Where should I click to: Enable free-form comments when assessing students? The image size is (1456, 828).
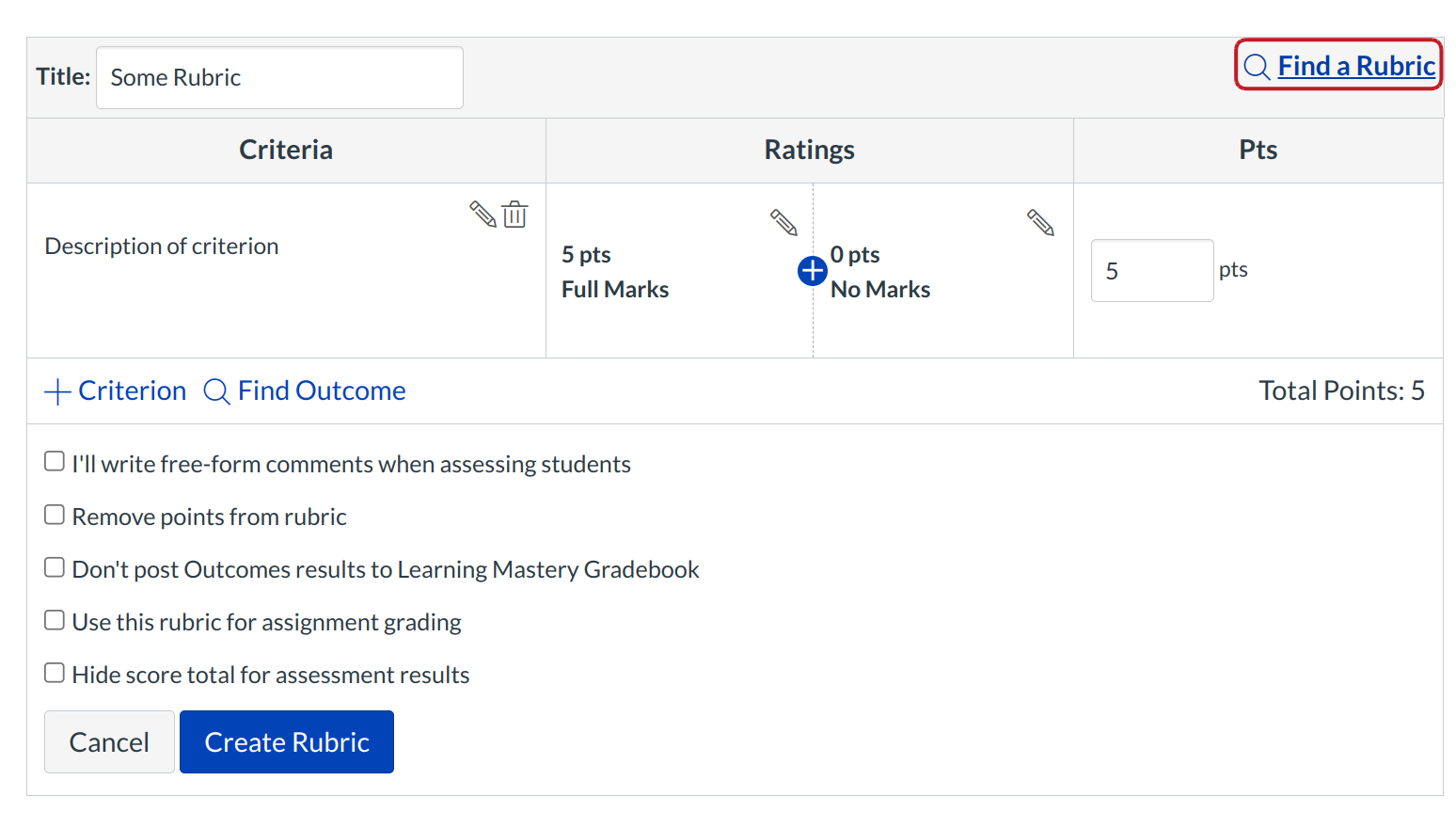[x=55, y=461]
